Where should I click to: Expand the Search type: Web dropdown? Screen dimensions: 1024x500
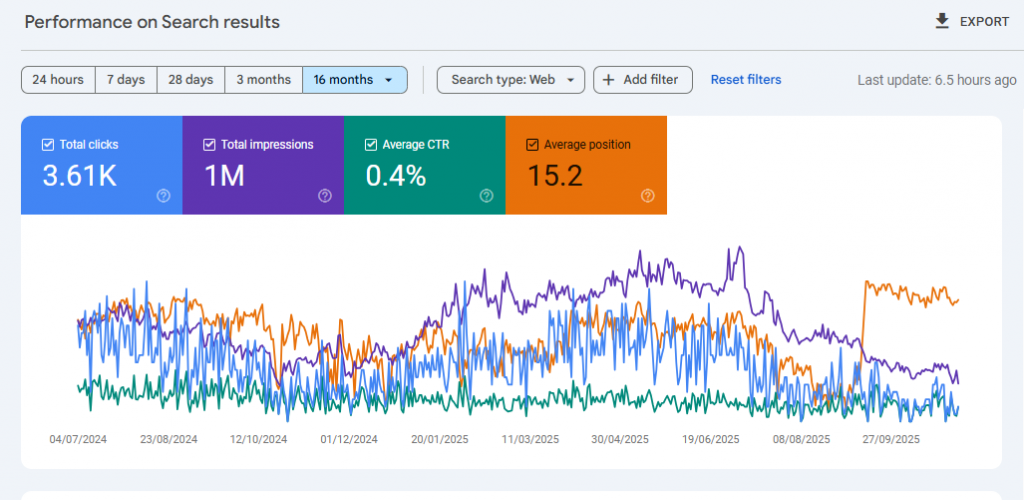coord(510,80)
